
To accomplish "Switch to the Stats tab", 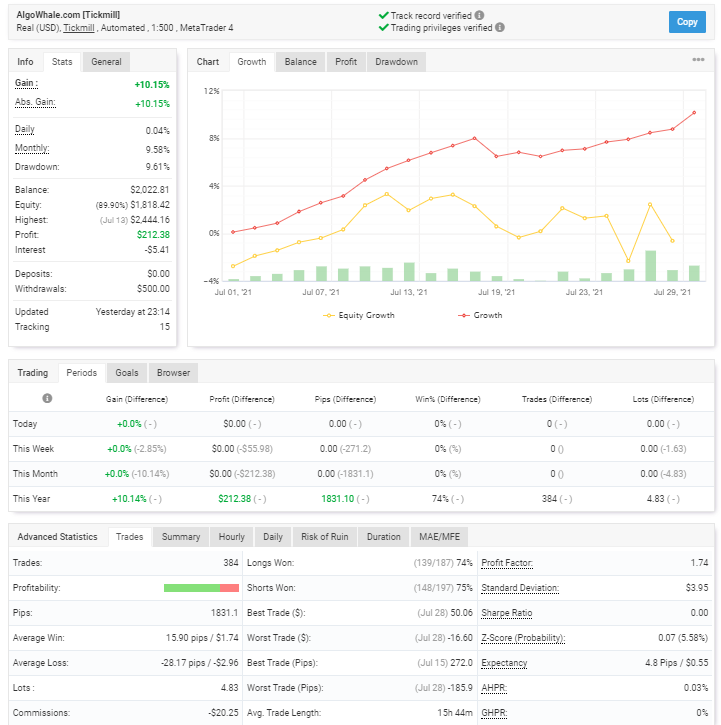I will tap(62, 62).
